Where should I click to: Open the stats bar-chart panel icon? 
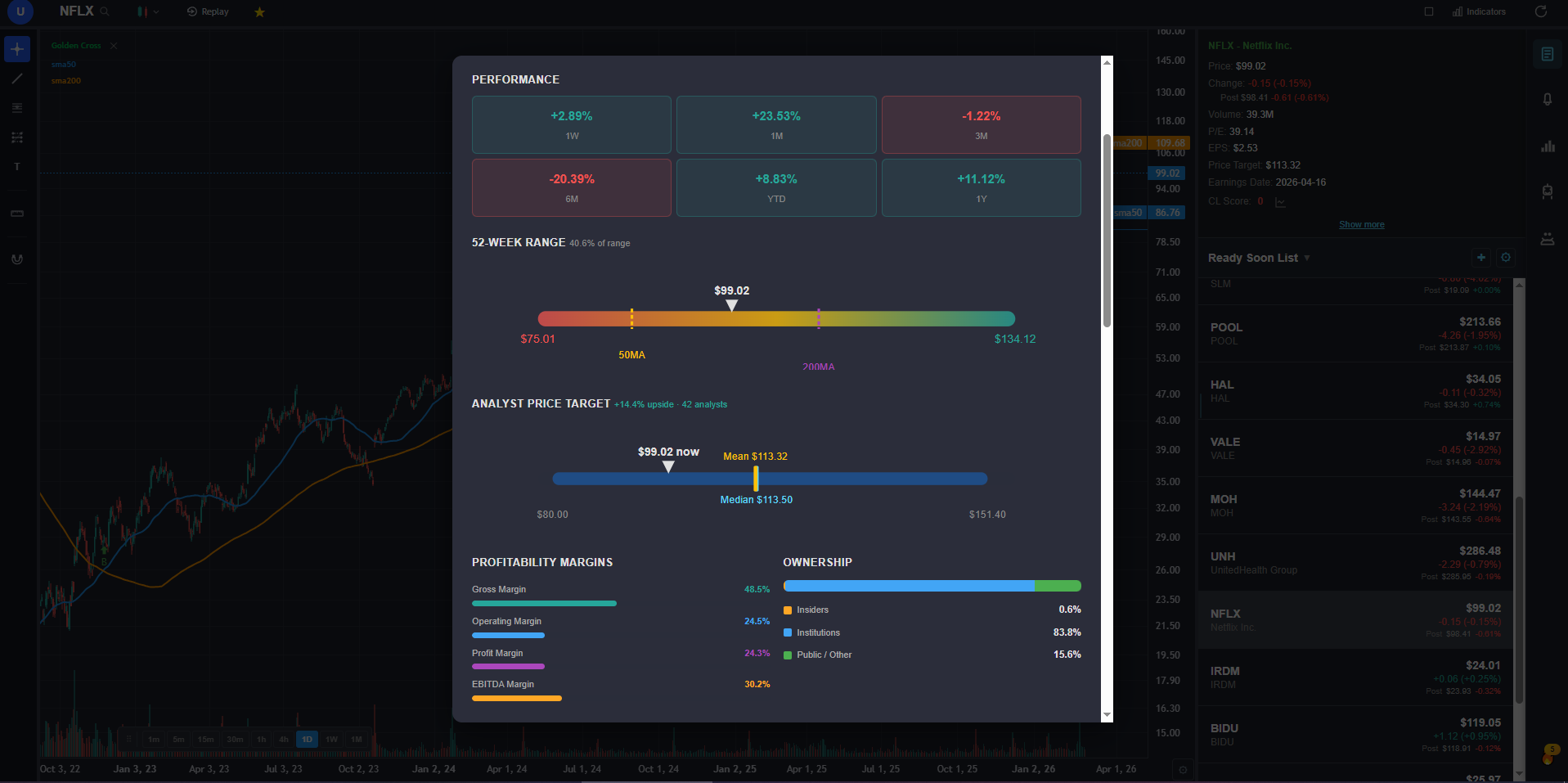[1548, 146]
